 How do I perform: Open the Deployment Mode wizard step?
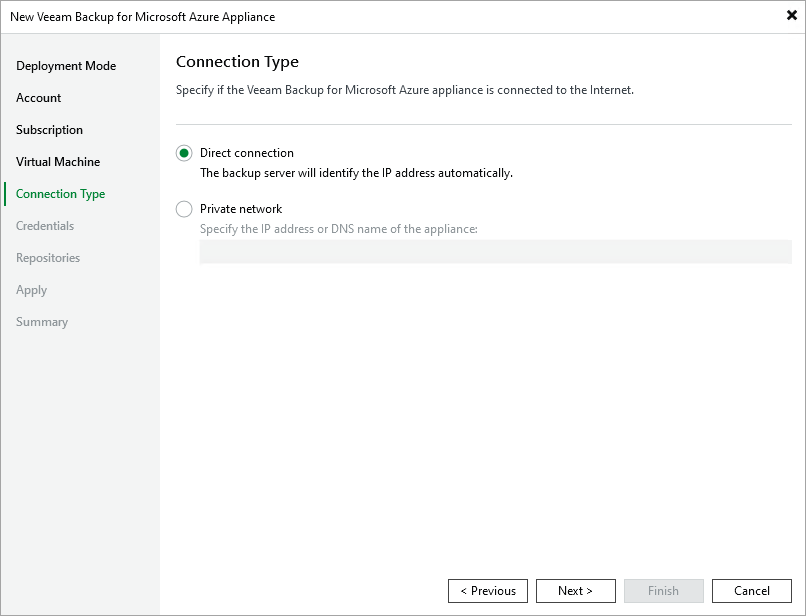click(x=66, y=65)
